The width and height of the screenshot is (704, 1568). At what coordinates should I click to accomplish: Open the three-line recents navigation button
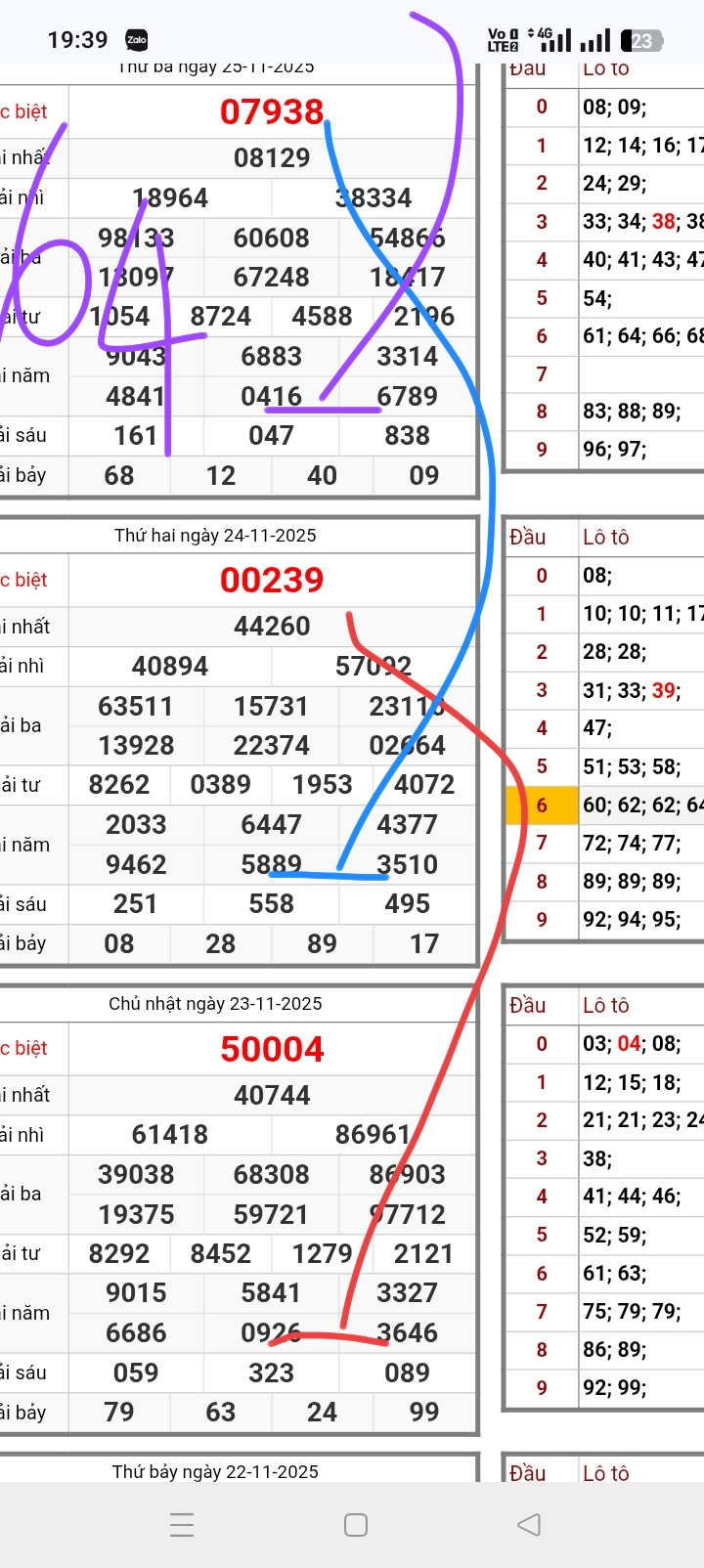tap(182, 1524)
